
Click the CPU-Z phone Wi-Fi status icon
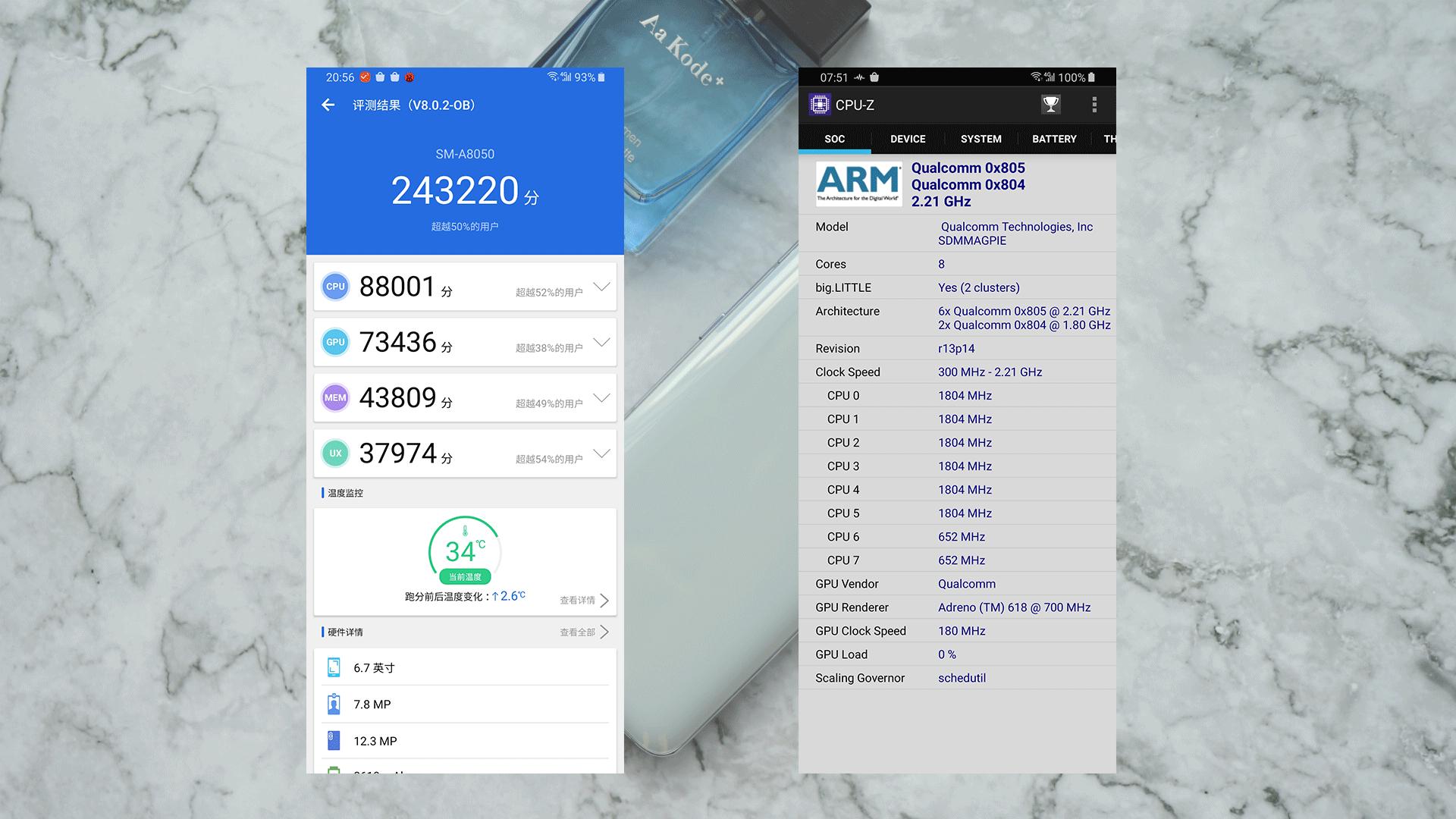tap(1036, 77)
